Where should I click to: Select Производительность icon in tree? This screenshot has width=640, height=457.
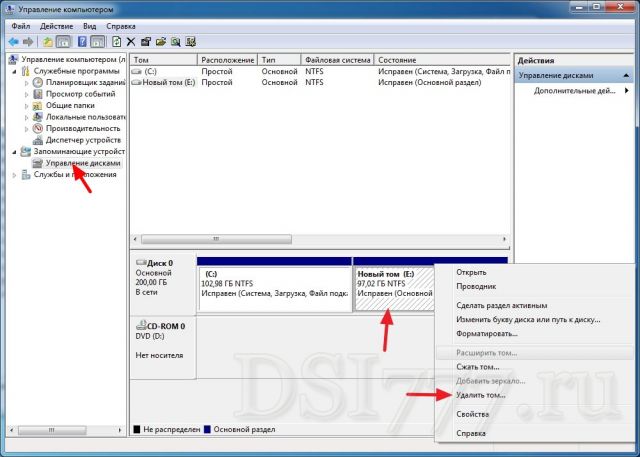38,128
